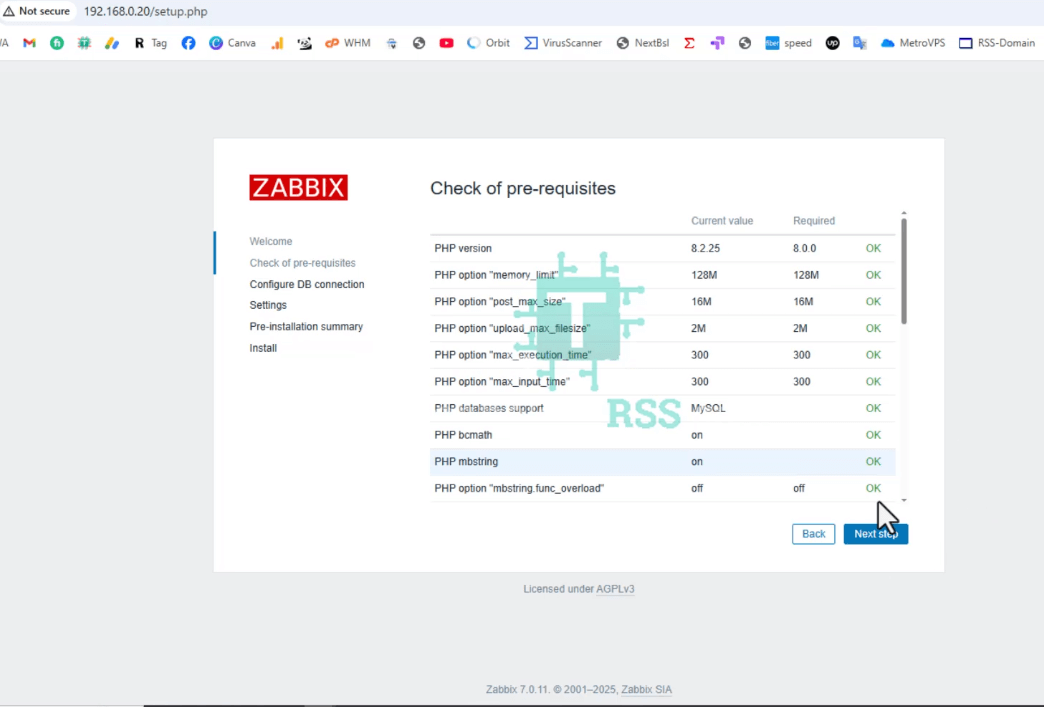The width and height of the screenshot is (1044, 707).
Task: Open the YouTube bookmark
Action: pyautogui.click(x=446, y=43)
